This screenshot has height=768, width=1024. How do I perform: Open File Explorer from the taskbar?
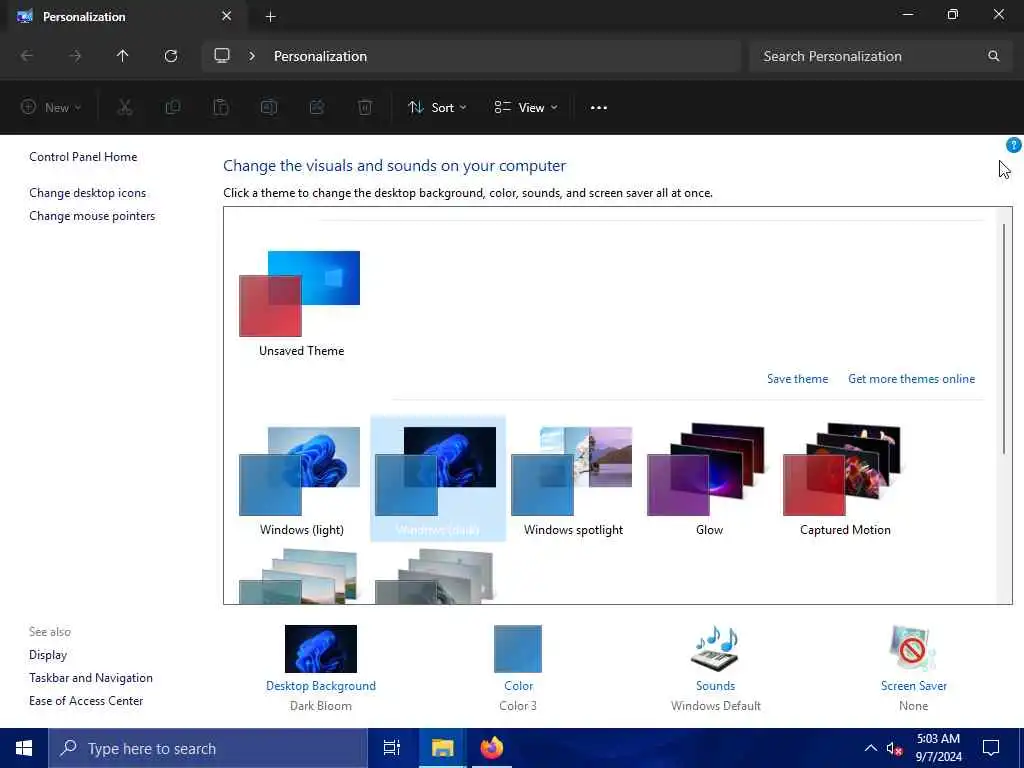[442, 748]
